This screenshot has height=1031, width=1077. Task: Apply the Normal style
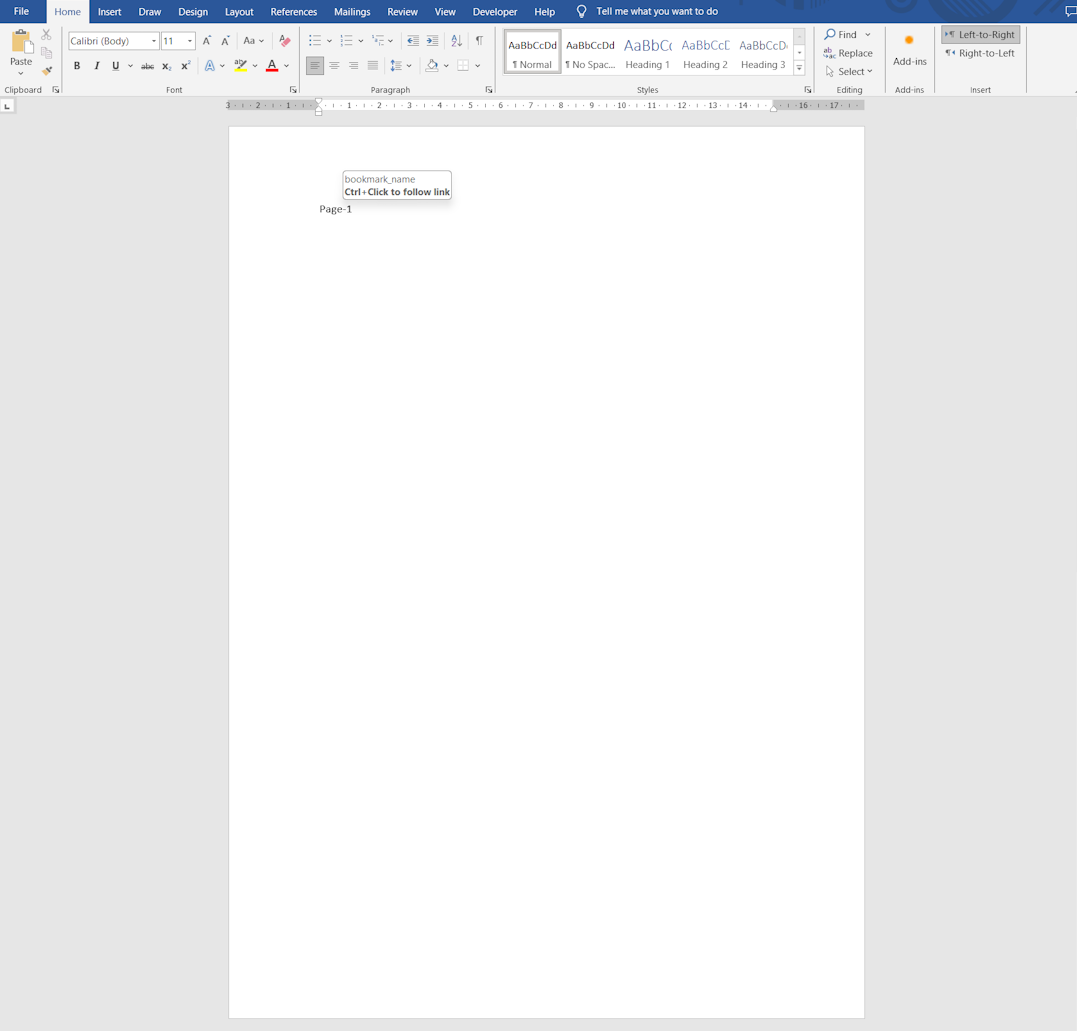click(x=532, y=52)
